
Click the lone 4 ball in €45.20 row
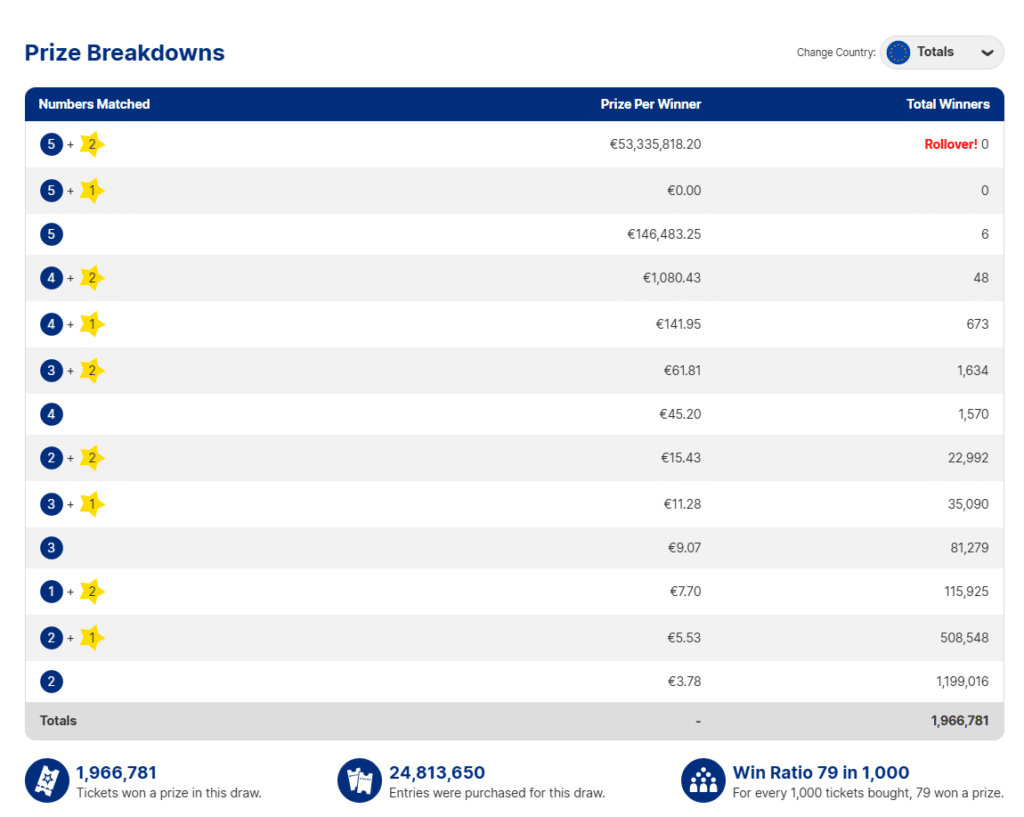tap(52, 414)
